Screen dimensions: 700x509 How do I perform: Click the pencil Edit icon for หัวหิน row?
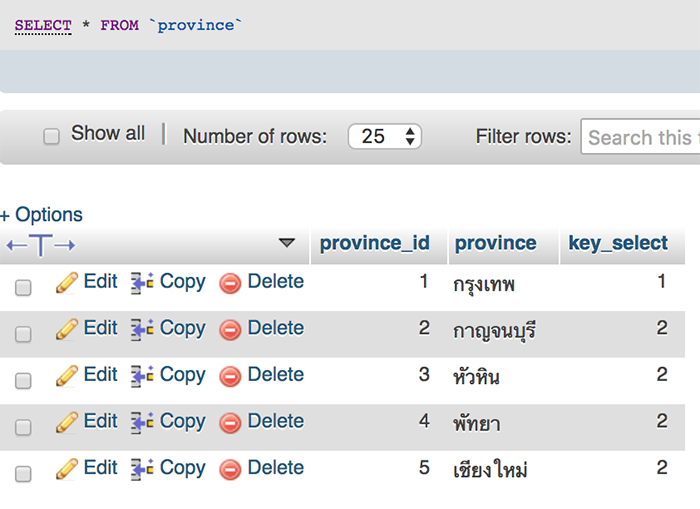[x=67, y=376]
